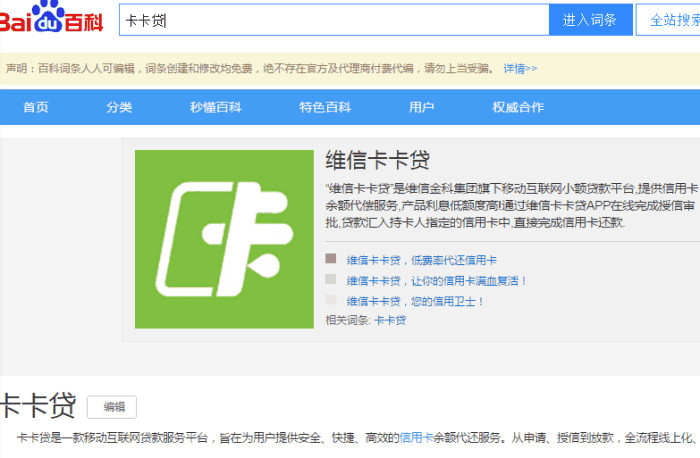This screenshot has width=700, height=458.
Task: Click the 全站搜索 button
Action: point(670,20)
